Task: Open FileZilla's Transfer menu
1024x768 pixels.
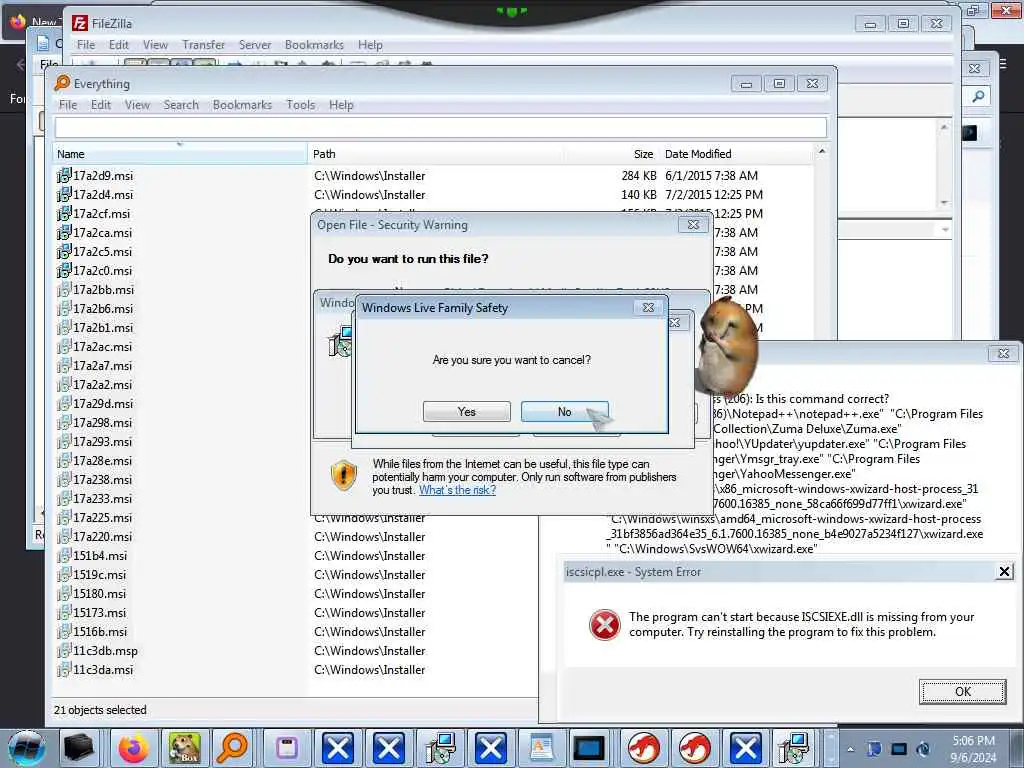Action: coord(203,44)
